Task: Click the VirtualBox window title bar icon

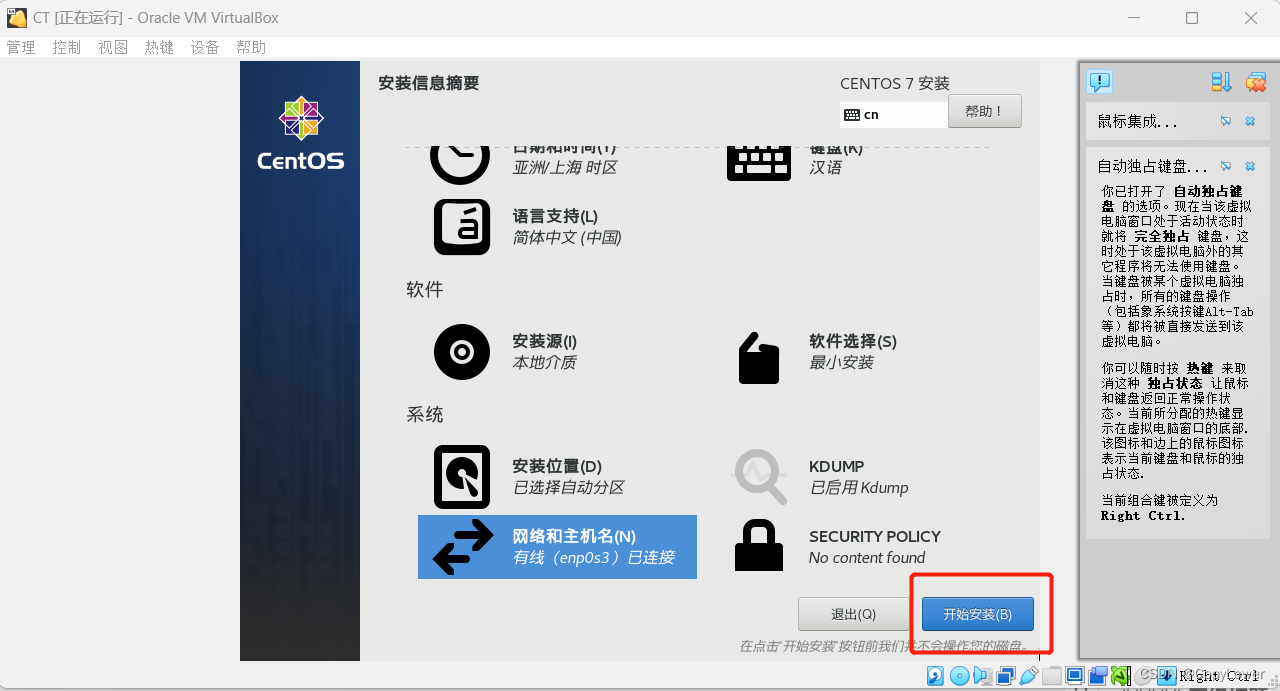Action: tap(17, 18)
